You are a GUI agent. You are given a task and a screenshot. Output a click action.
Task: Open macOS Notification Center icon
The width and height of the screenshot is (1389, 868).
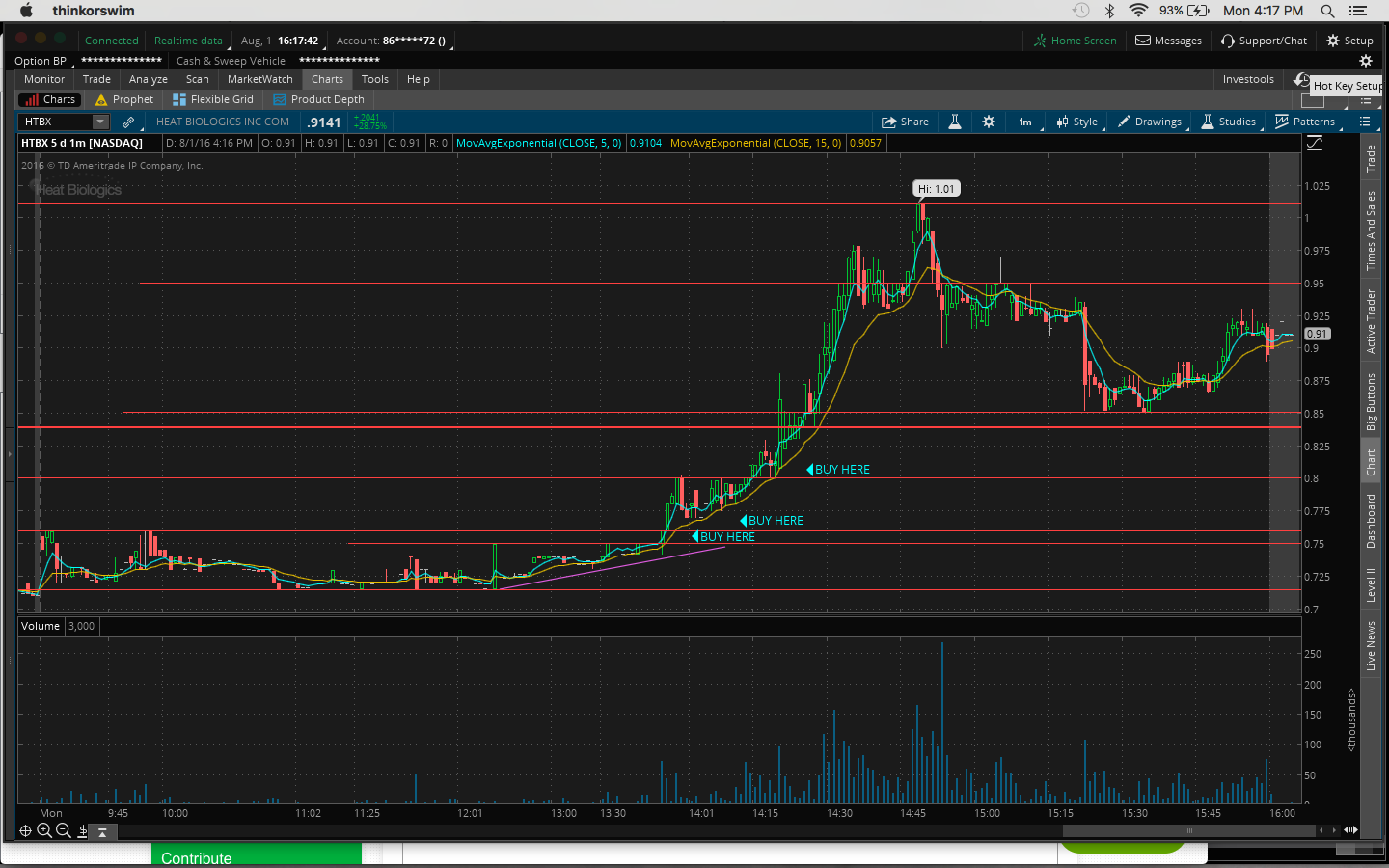1358,11
